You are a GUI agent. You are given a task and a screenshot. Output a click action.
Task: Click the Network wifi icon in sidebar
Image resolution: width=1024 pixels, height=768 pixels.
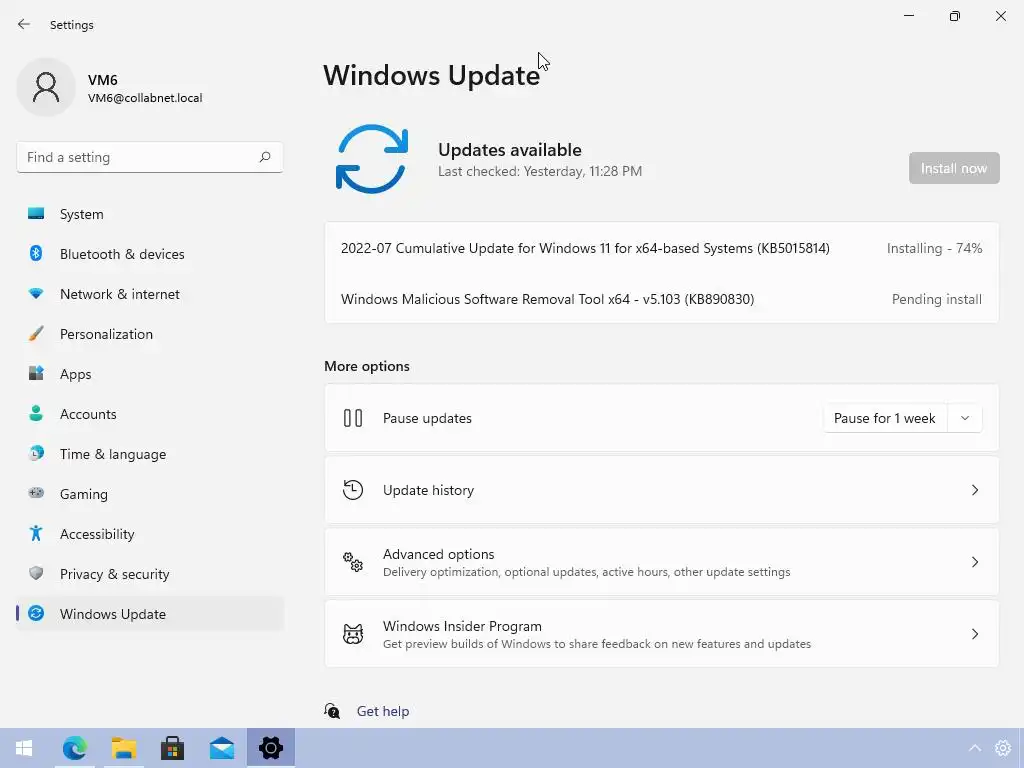[x=36, y=294]
